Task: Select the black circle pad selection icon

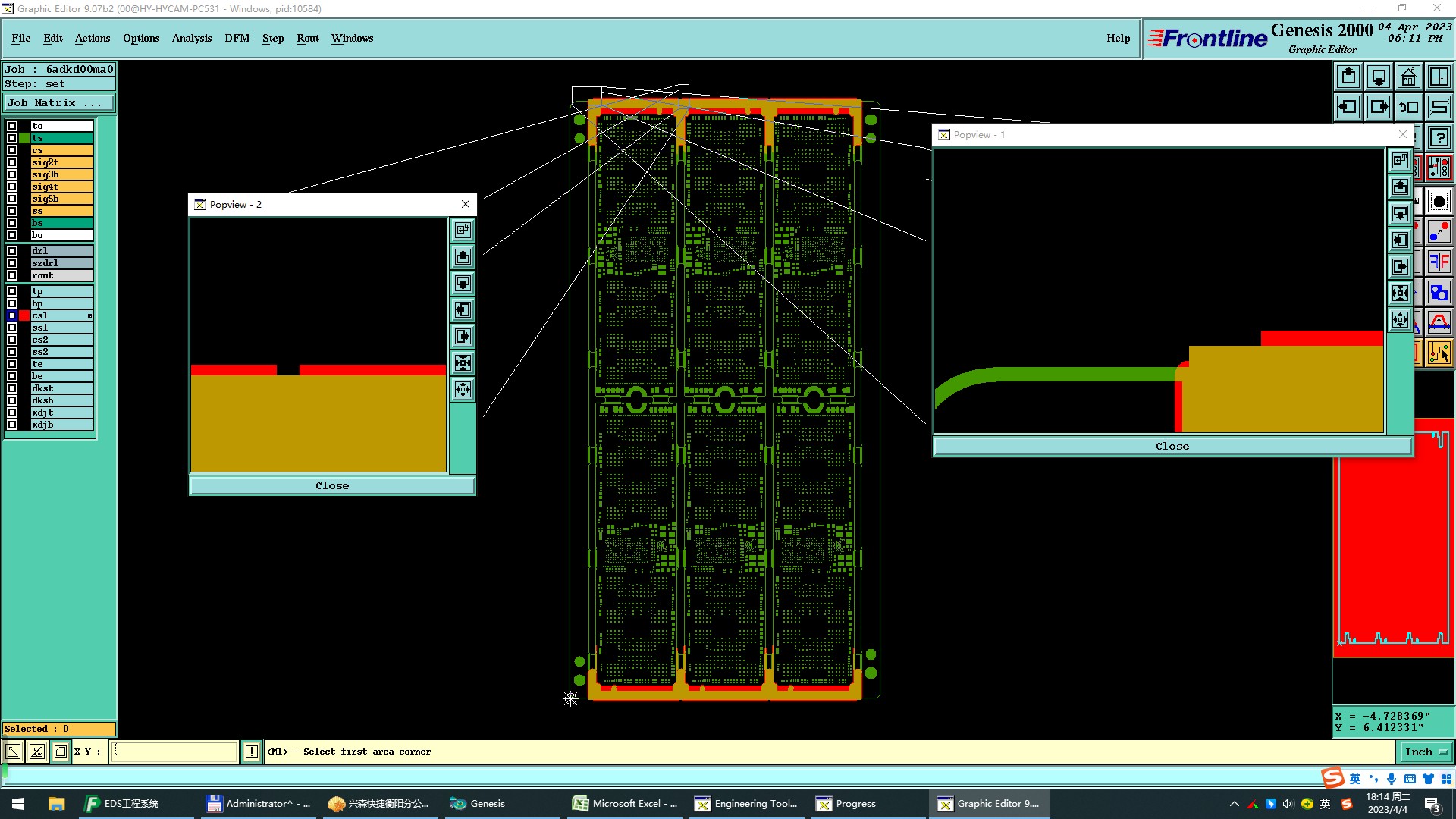Action: pos(1439,202)
